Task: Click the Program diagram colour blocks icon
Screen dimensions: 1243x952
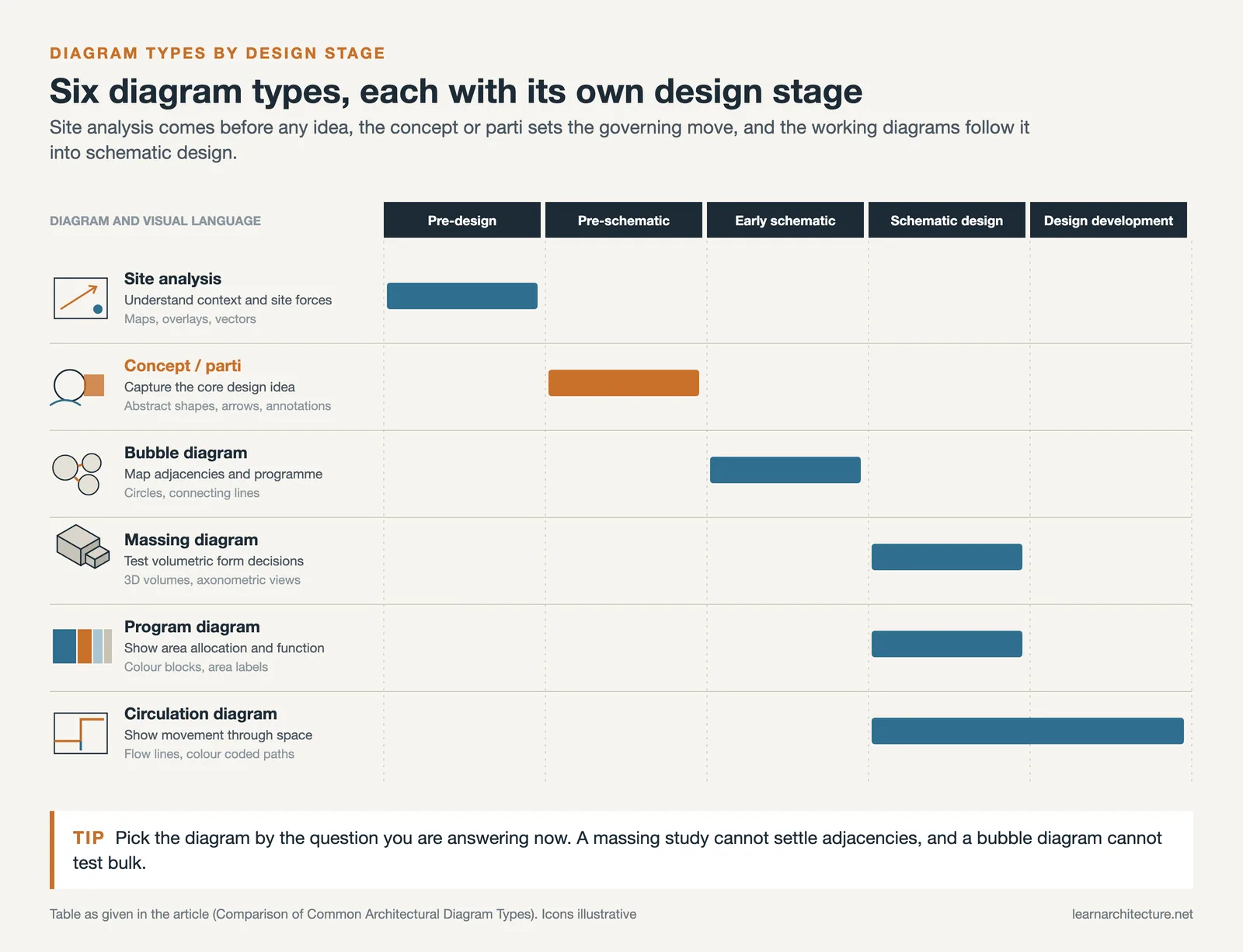Action: pyautogui.click(x=82, y=646)
